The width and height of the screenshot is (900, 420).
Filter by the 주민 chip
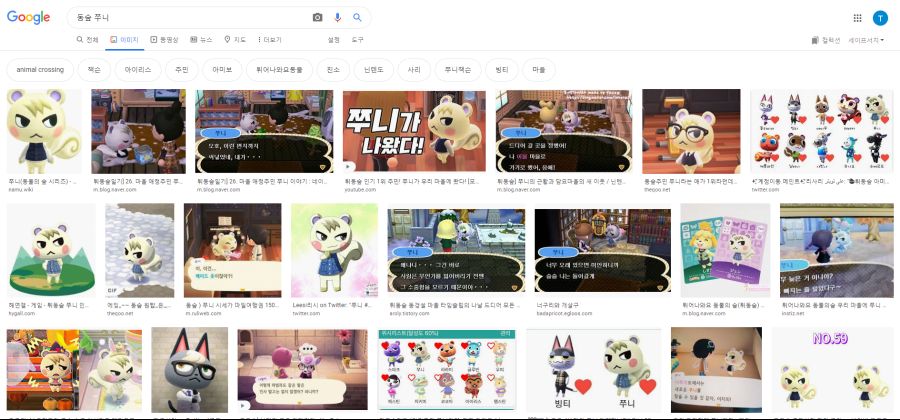[181, 70]
